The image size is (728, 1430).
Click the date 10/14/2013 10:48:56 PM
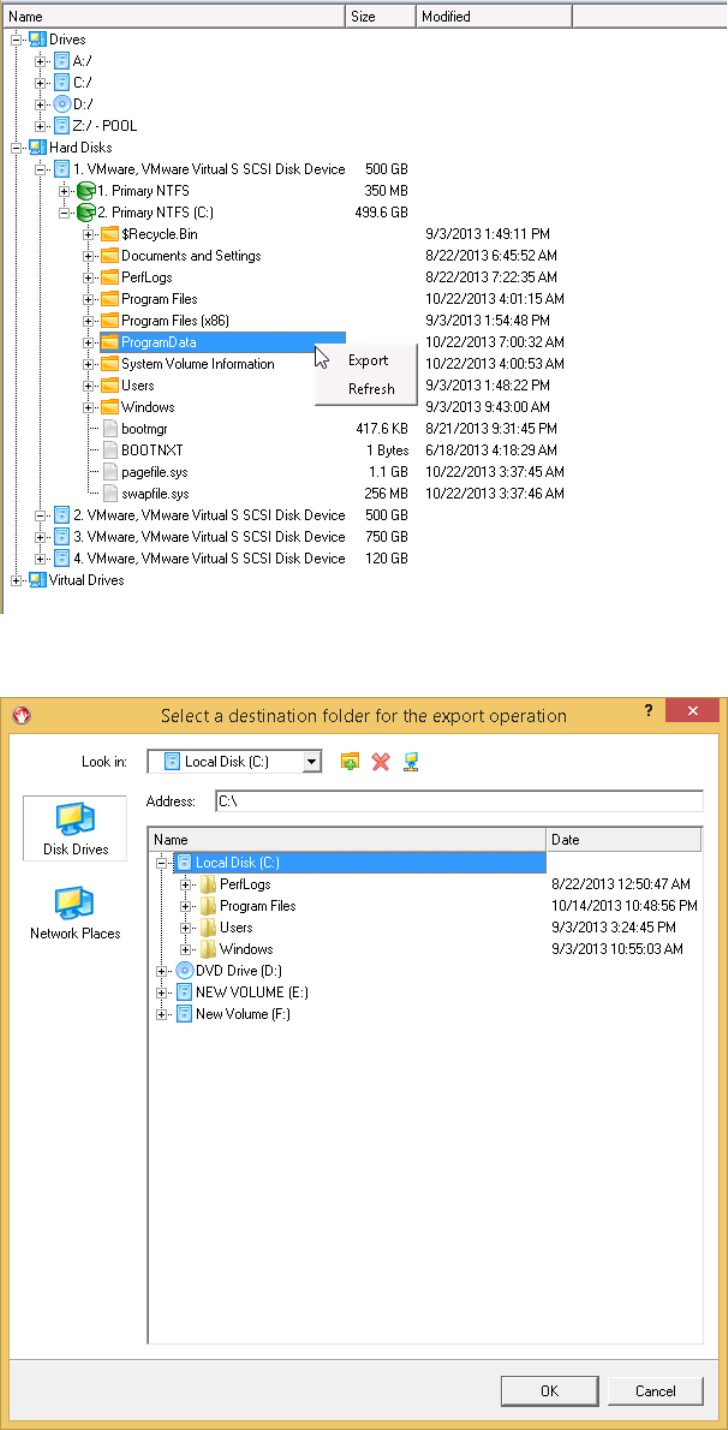[625, 906]
